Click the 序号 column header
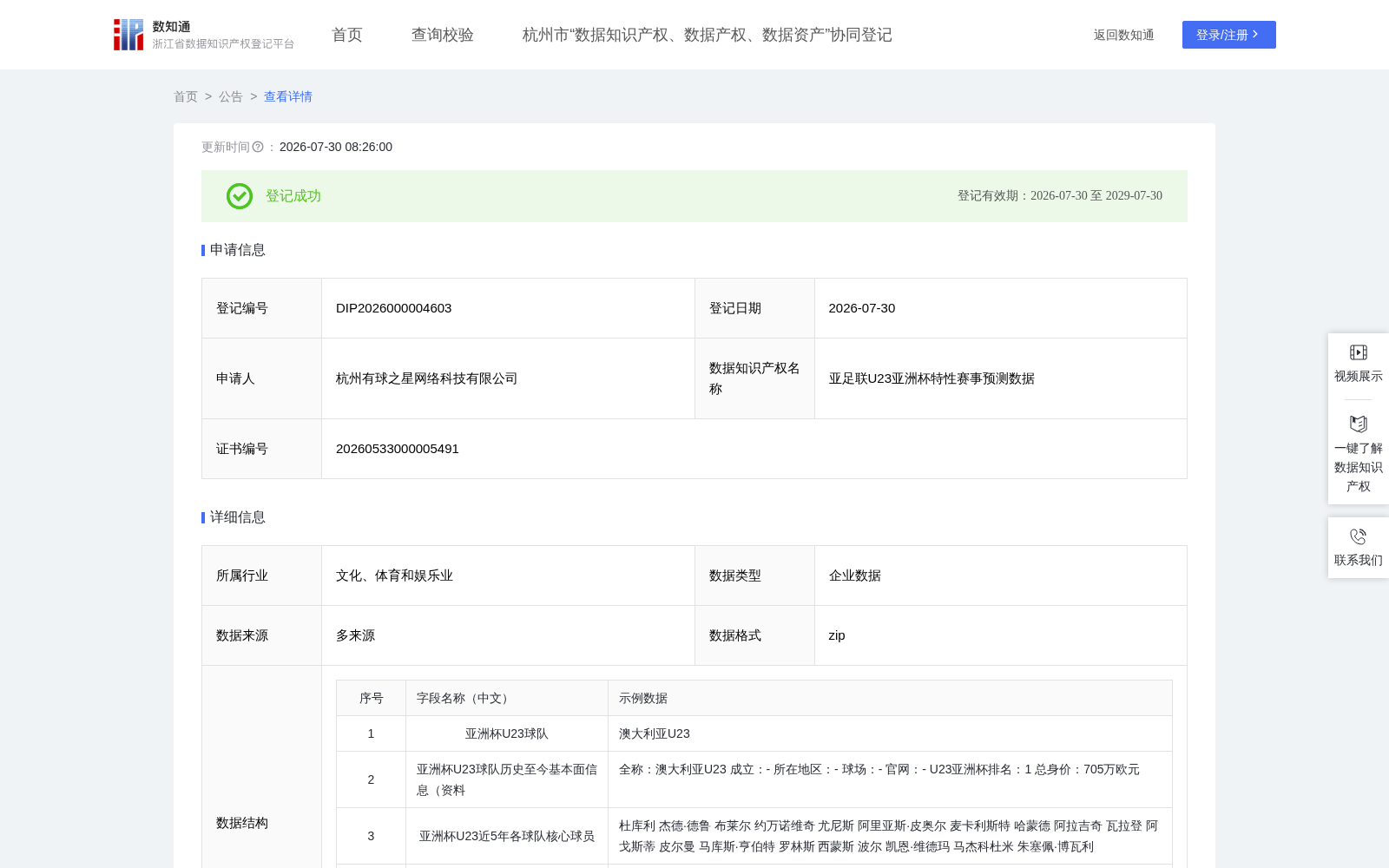This screenshot has width=1389, height=868. click(x=371, y=698)
